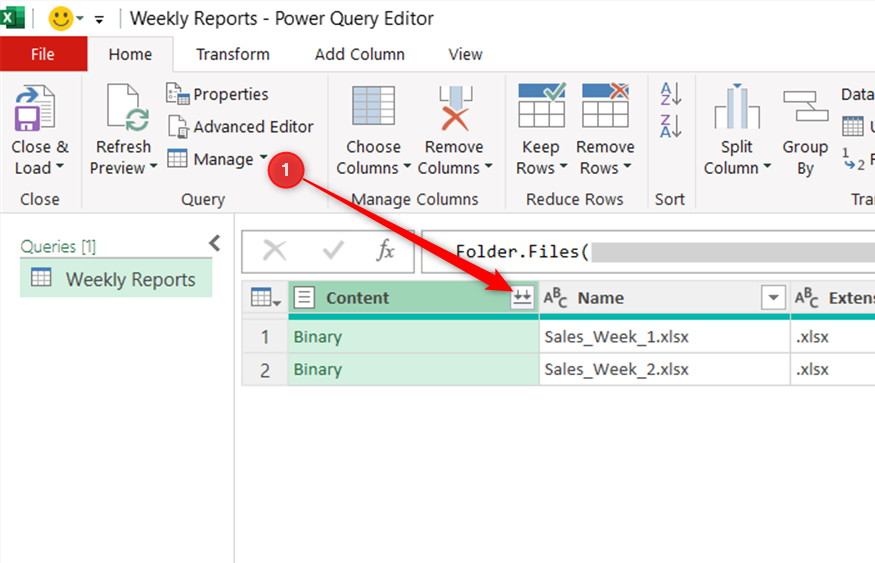This screenshot has height=563, width=875.
Task: Select the Sales_Week_1.xlsx cell
Action: (664, 336)
